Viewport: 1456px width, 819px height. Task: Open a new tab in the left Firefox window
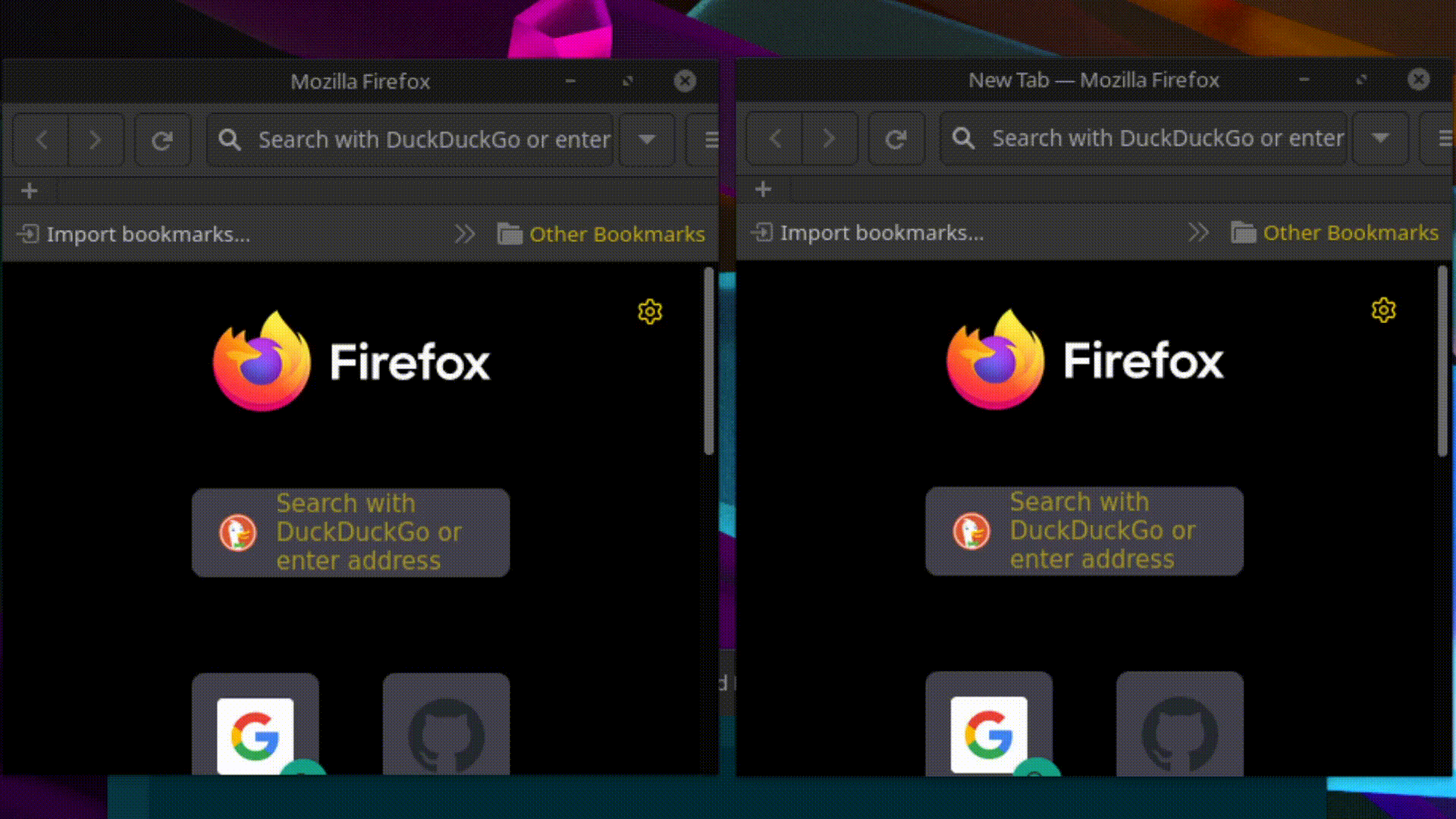(30, 190)
